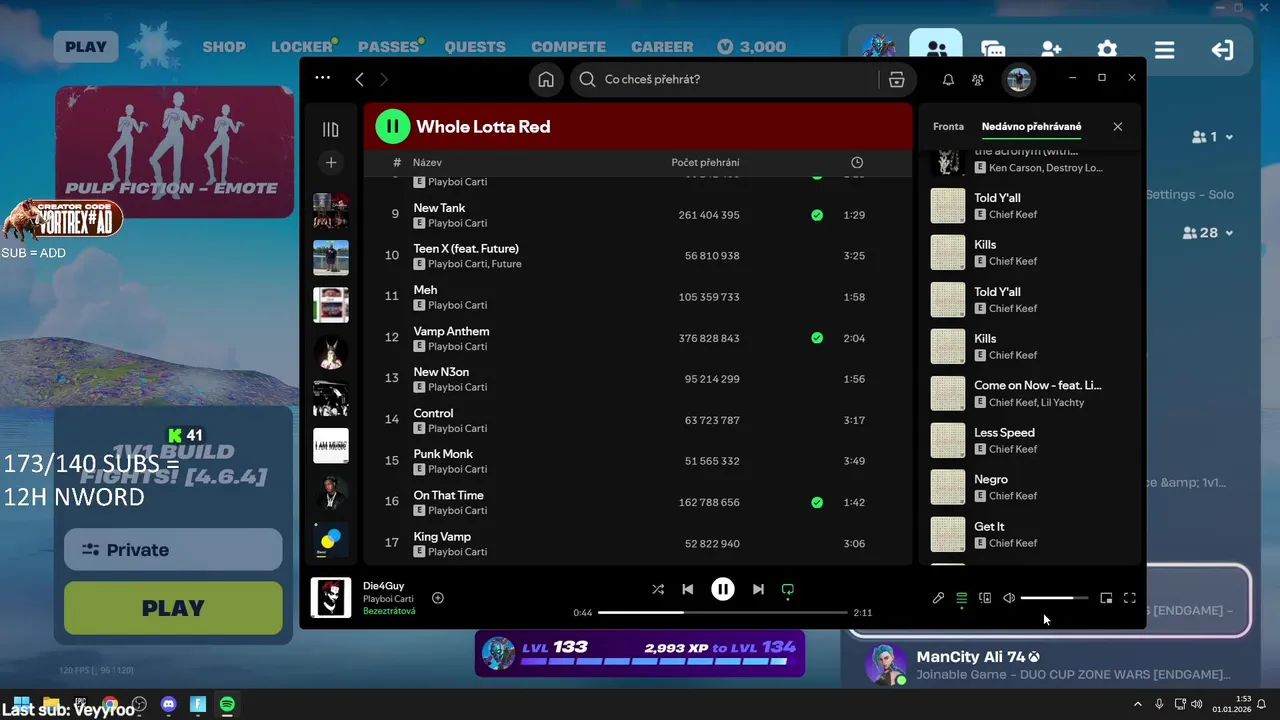Pause the album with green button
Viewport: 1280px width, 720px height.
click(x=393, y=126)
